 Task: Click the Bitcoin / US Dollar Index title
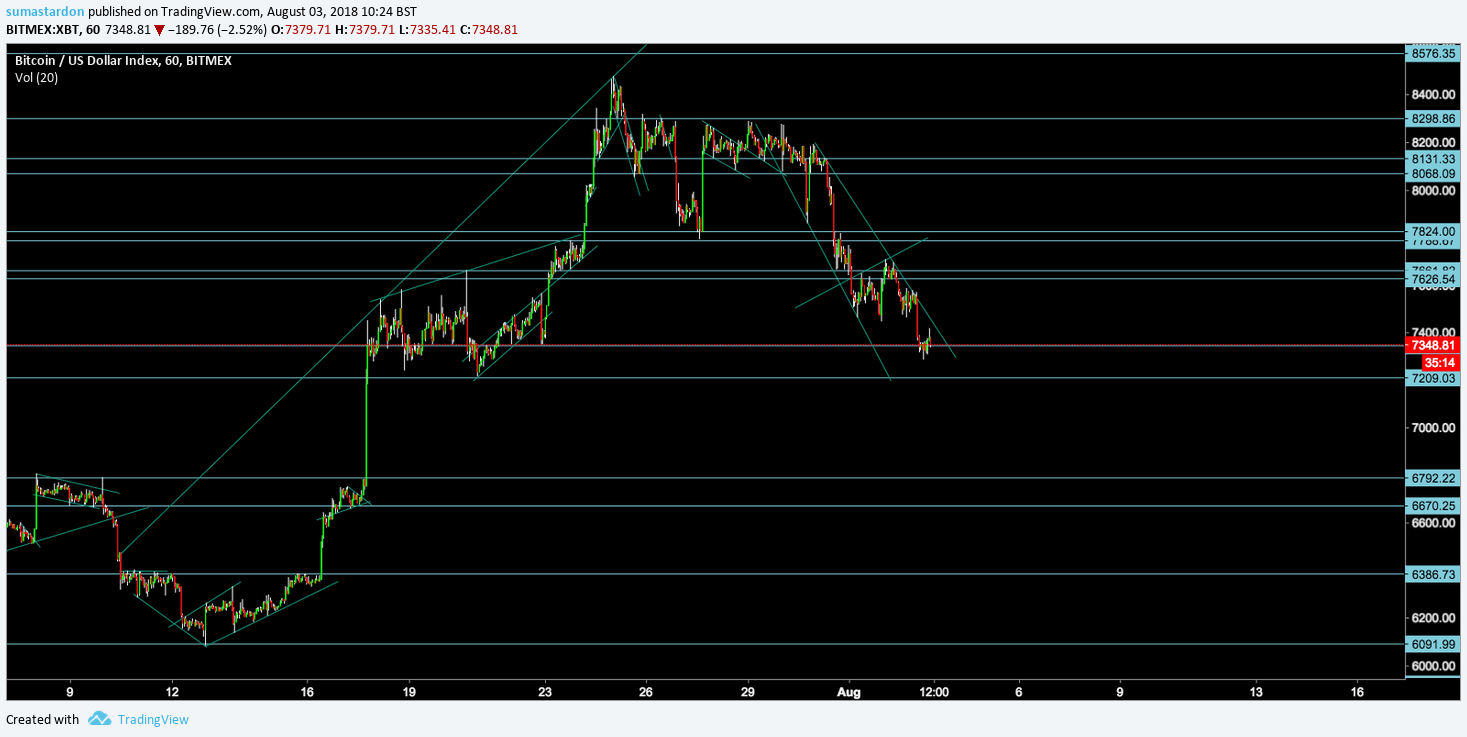point(123,61)
